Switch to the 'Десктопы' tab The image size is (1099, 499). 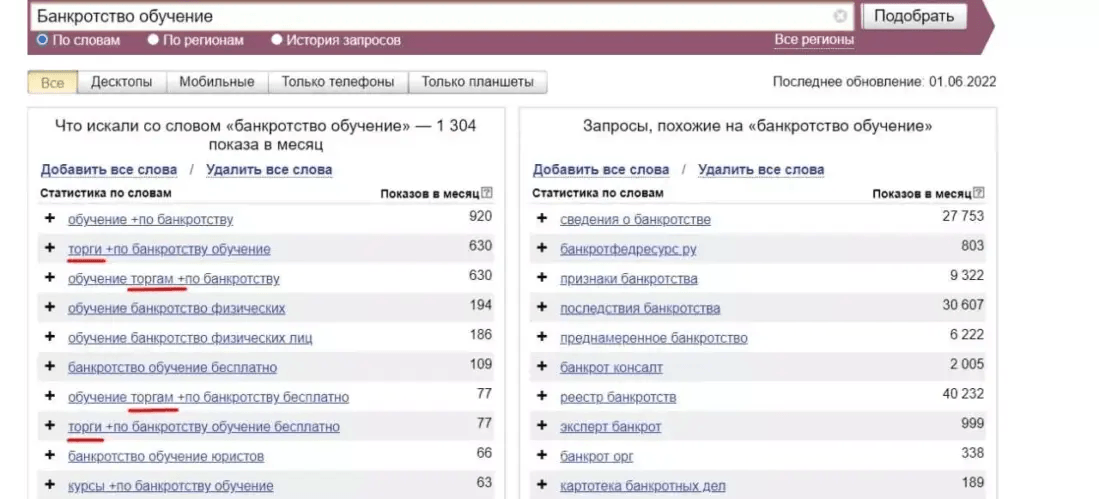tap(122, 82)
